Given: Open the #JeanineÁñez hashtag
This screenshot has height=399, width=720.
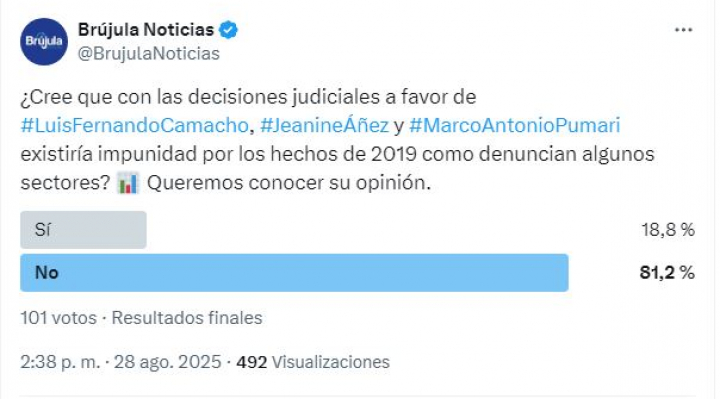Looking at the screenshot, I should (x=324, y=125).
